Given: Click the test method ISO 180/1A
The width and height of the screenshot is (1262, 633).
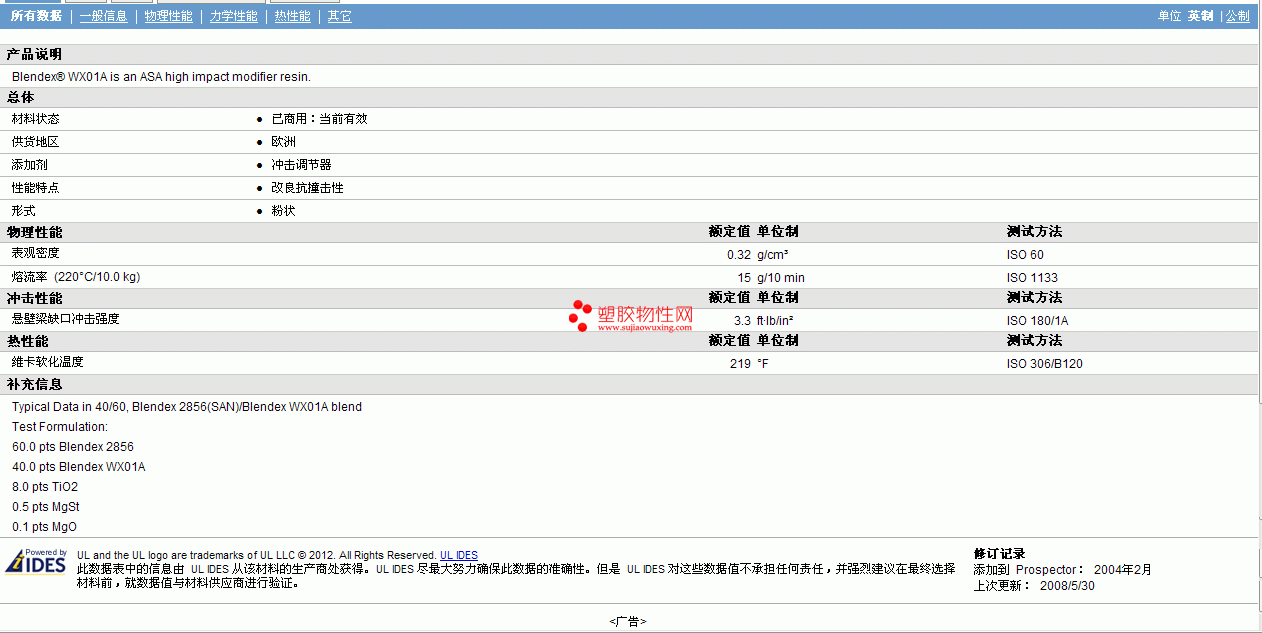Looking at the screenshot, I should (1037, 321).
